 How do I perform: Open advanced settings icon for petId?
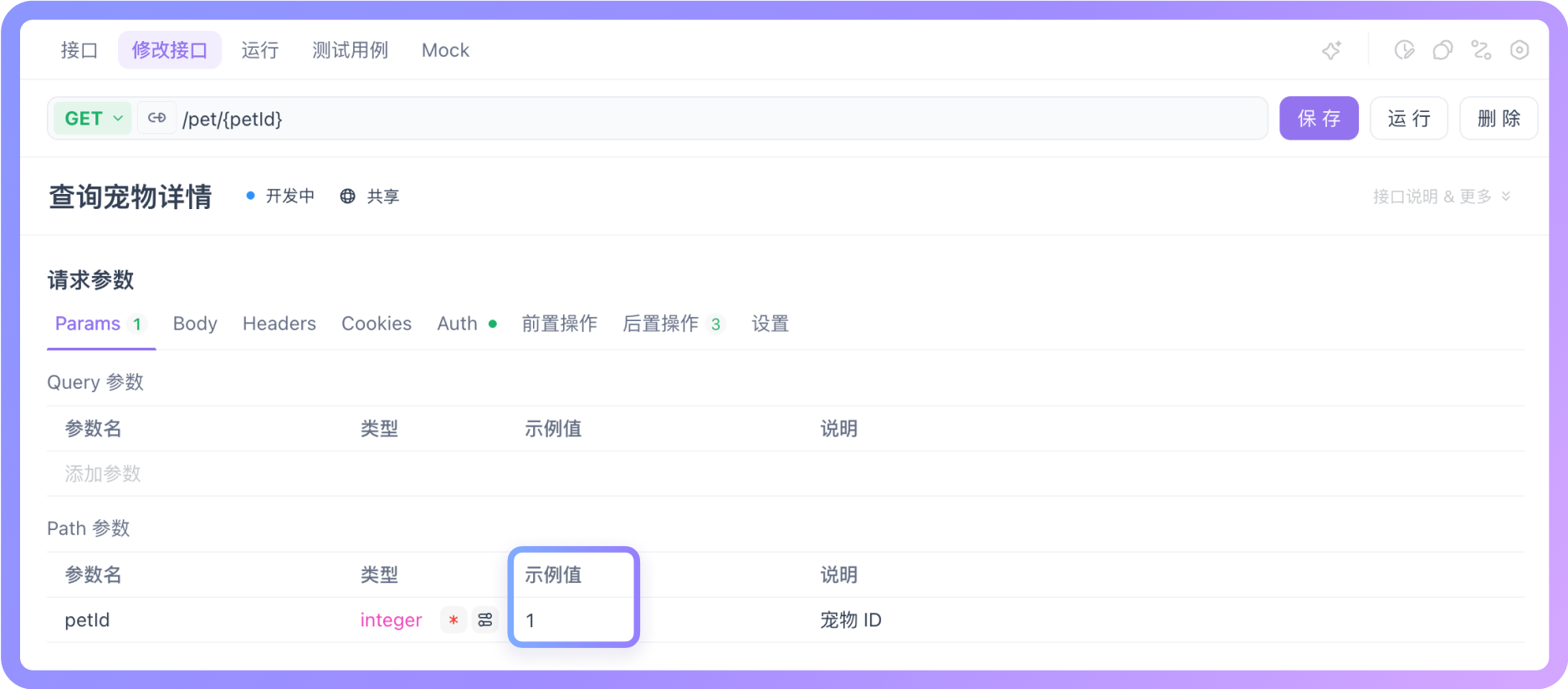tap(485, 620)
